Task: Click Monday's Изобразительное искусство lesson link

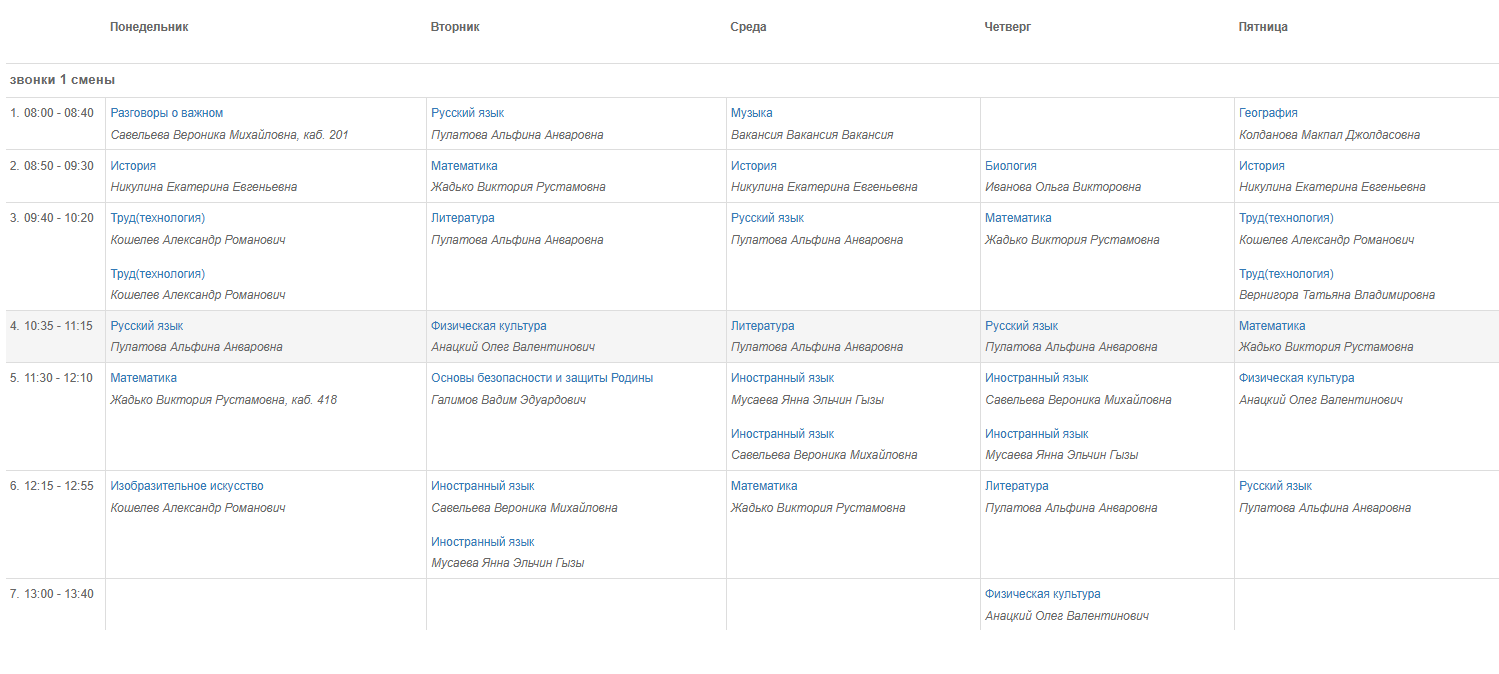Action: [187, 486]
